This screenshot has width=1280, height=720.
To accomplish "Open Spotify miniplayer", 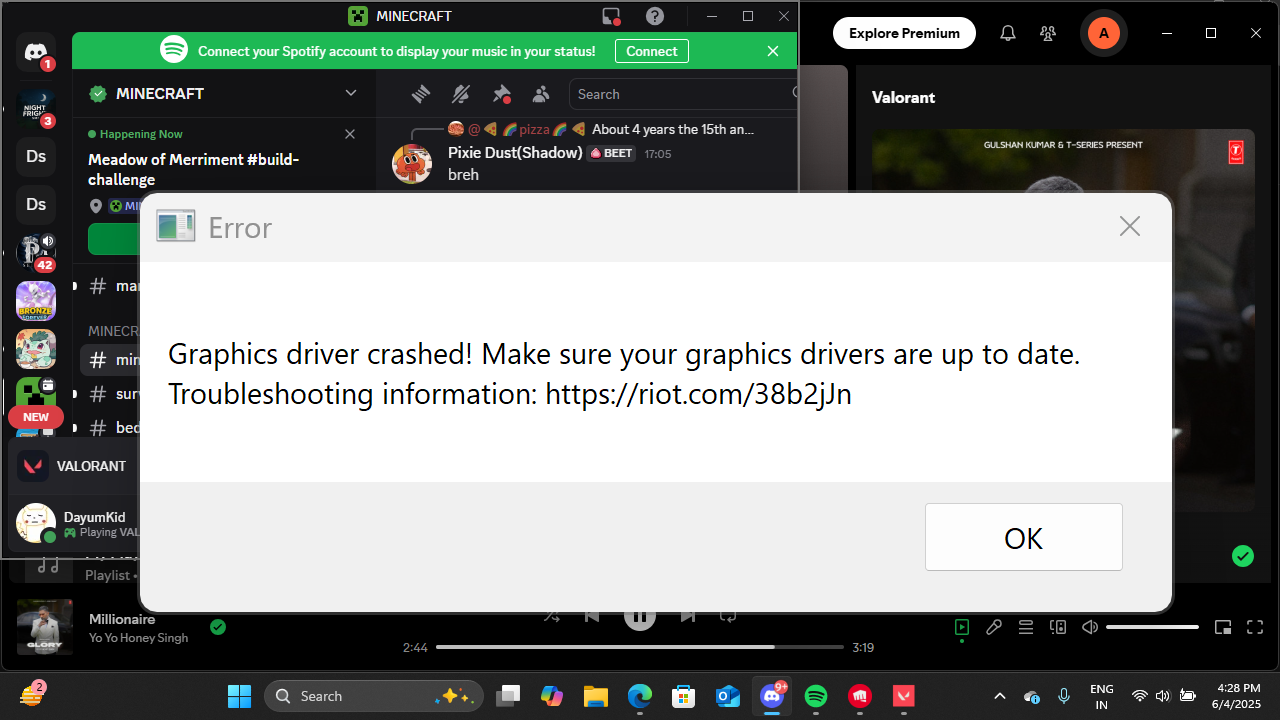I will tap(1222, 627).
